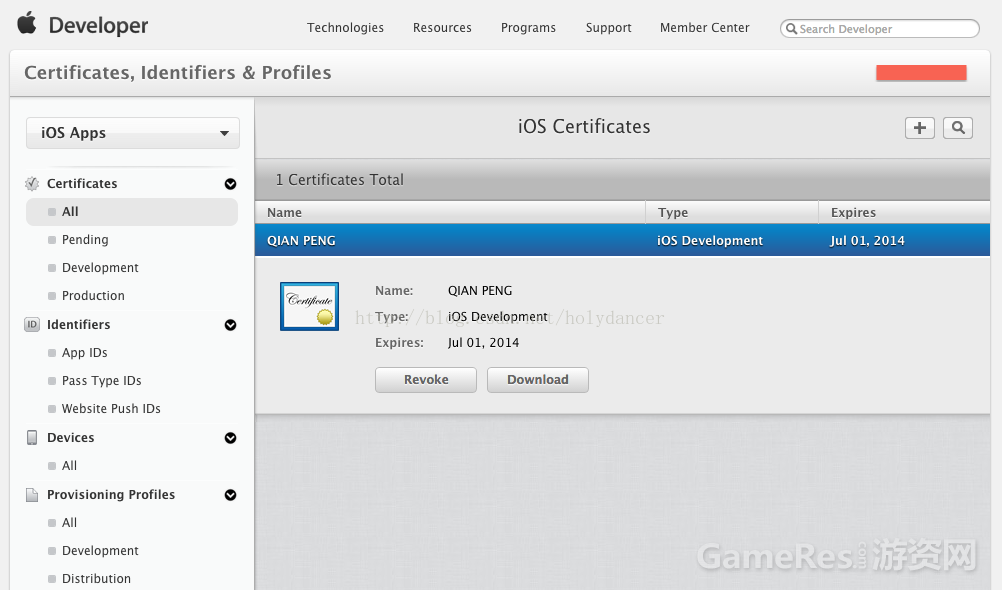Select All under Devices
Image resolution: width=1002 pixels, height=590 pixels.
[x=69, y=466]
